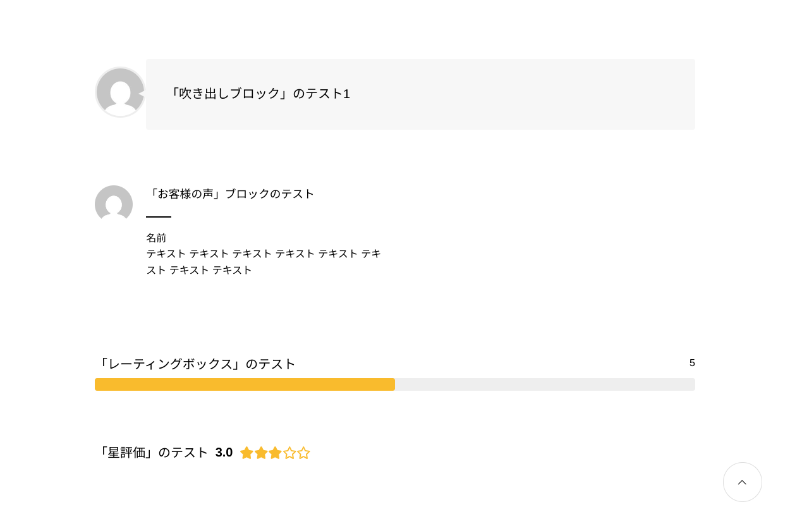Click the 3.0 star rating score

[224, 453]
